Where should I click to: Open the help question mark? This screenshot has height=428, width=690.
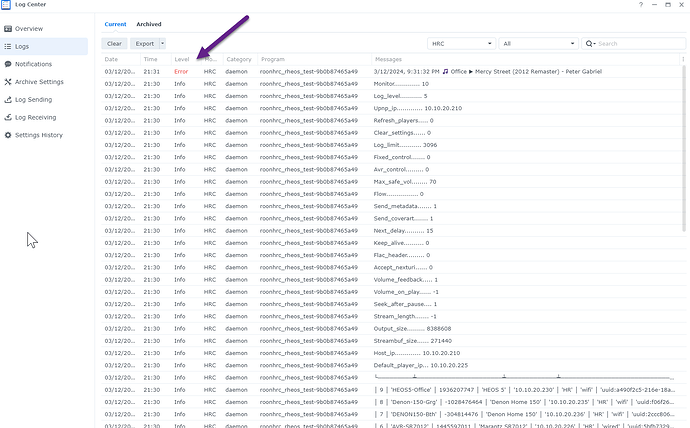click(x=641, y=4)
